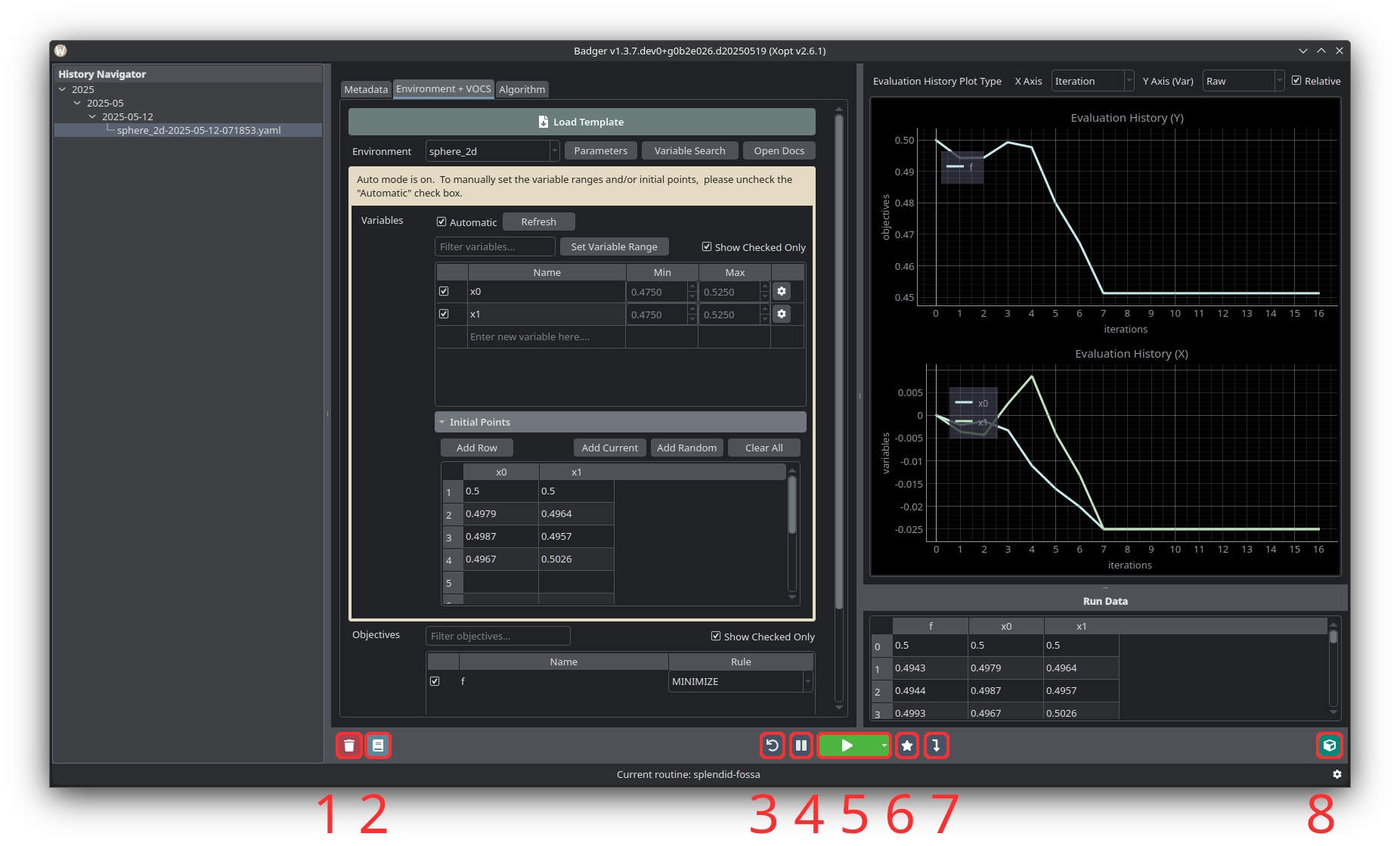Screen dimensions: 1400x846
Task: Click the x0 legend entry in X plot
Action: (x=972, y=403)
